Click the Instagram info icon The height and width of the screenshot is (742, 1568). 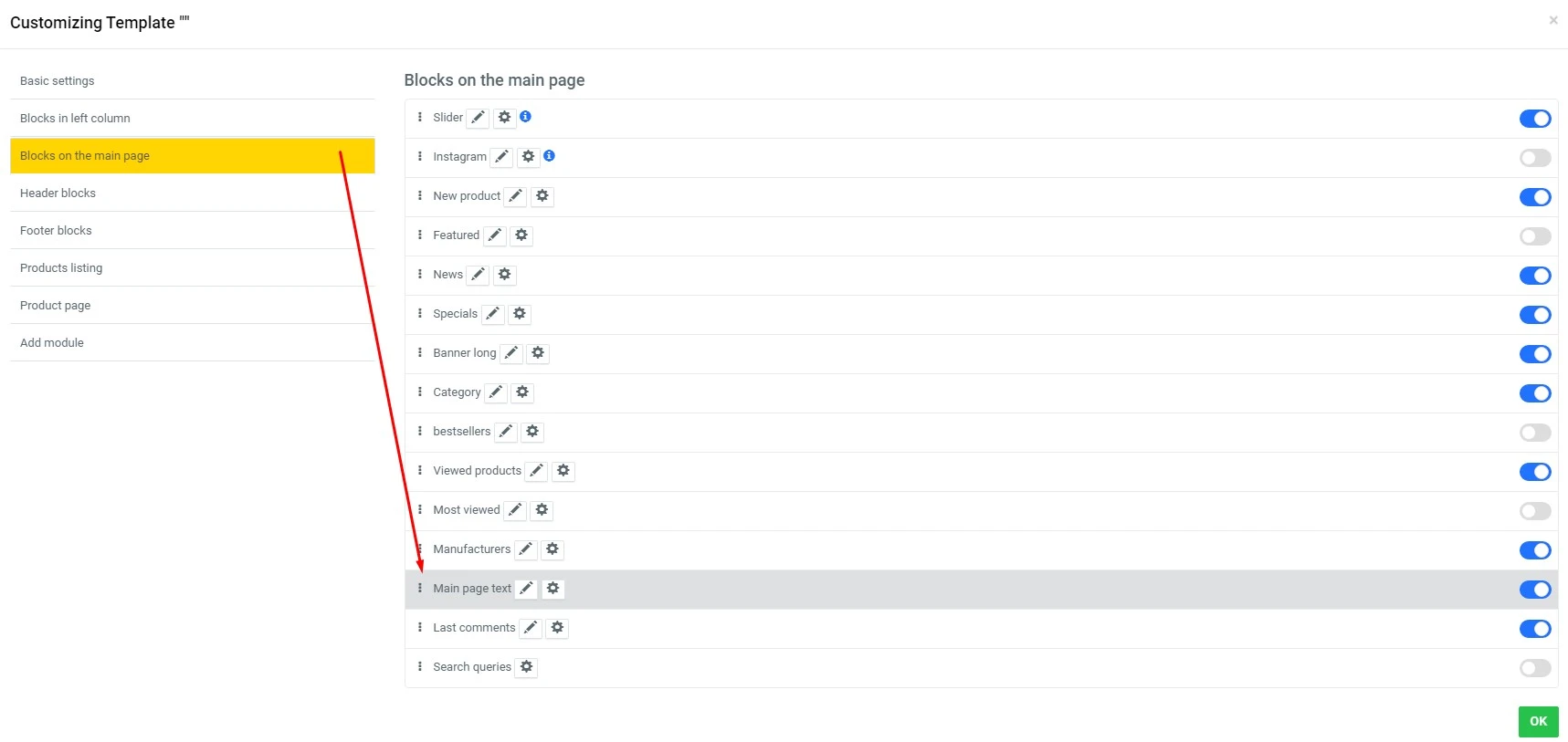[550, 156]
